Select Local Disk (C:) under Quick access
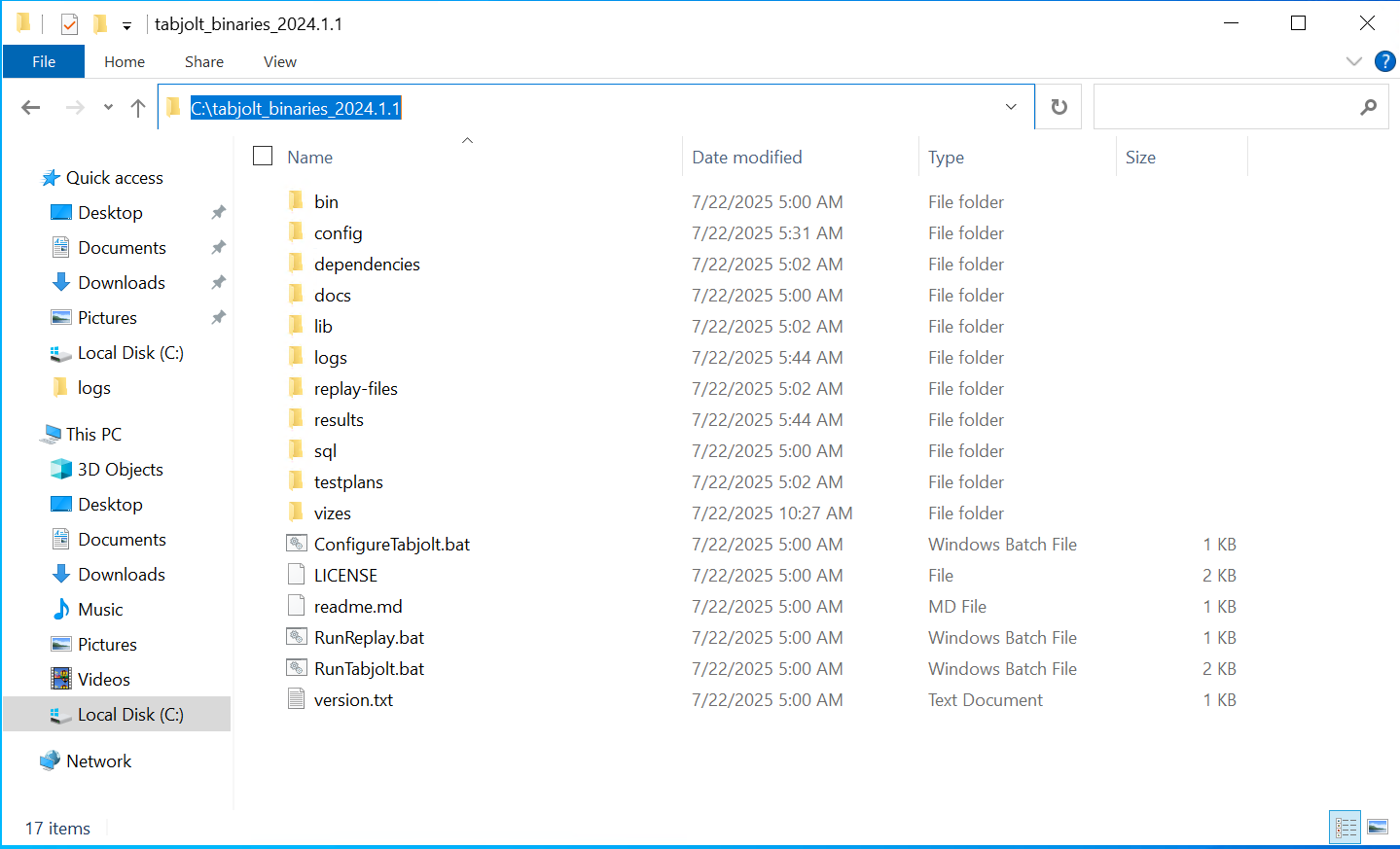Image resolution: width=1400 pixels, height=849 pixels. tap(130, 353)
